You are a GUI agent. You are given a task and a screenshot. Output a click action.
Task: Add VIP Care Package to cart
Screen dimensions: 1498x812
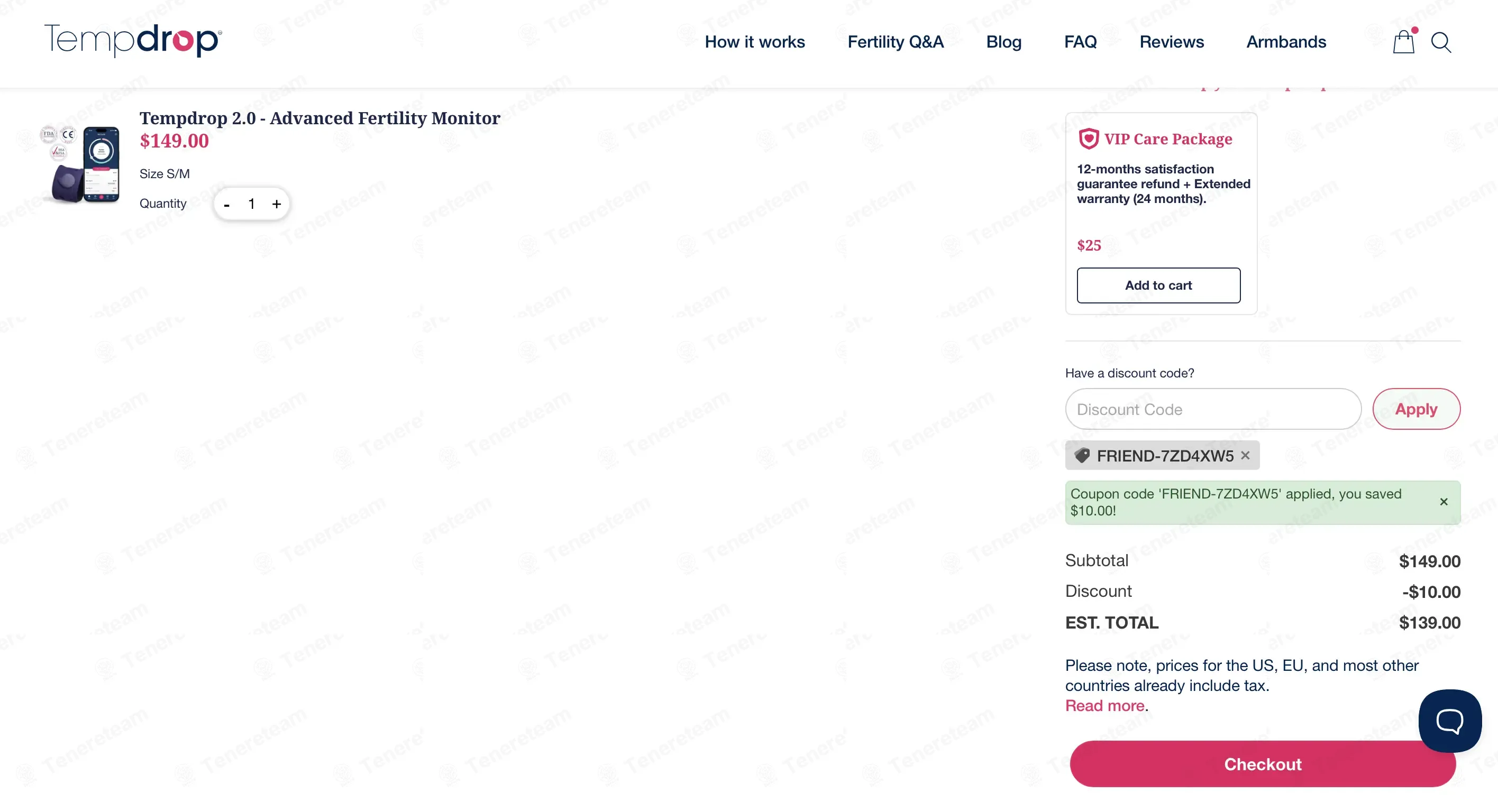pos(1158,285)
